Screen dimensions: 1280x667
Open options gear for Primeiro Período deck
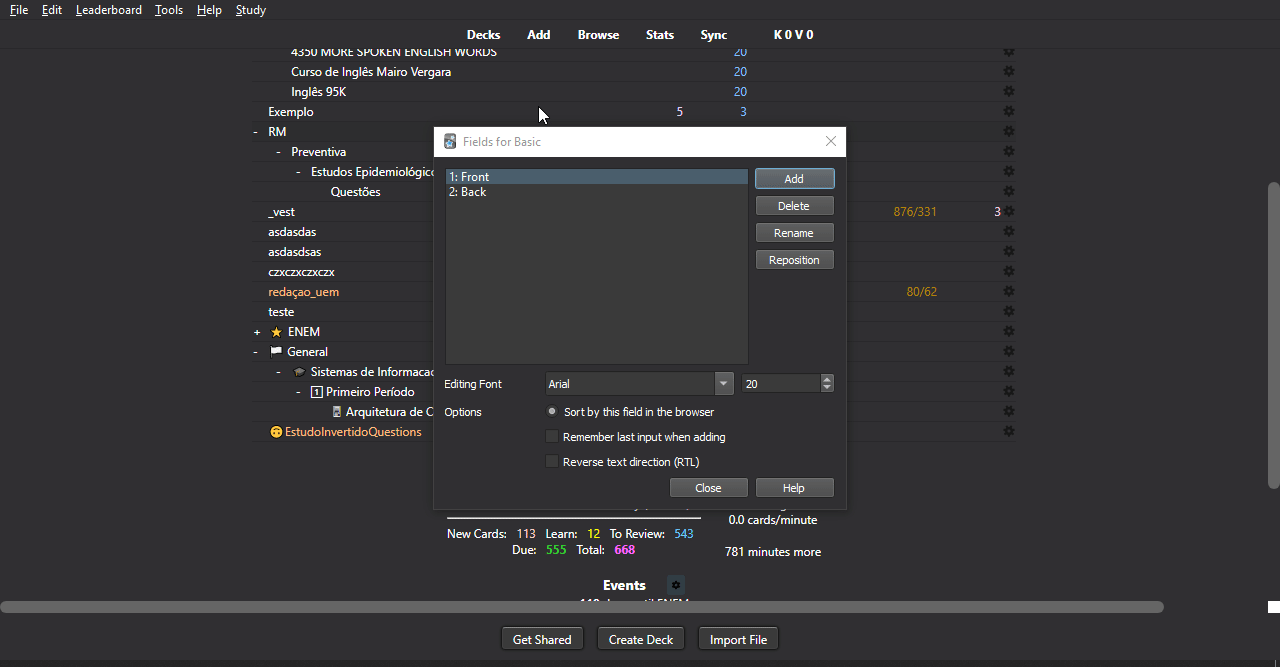pos(1009,392)
